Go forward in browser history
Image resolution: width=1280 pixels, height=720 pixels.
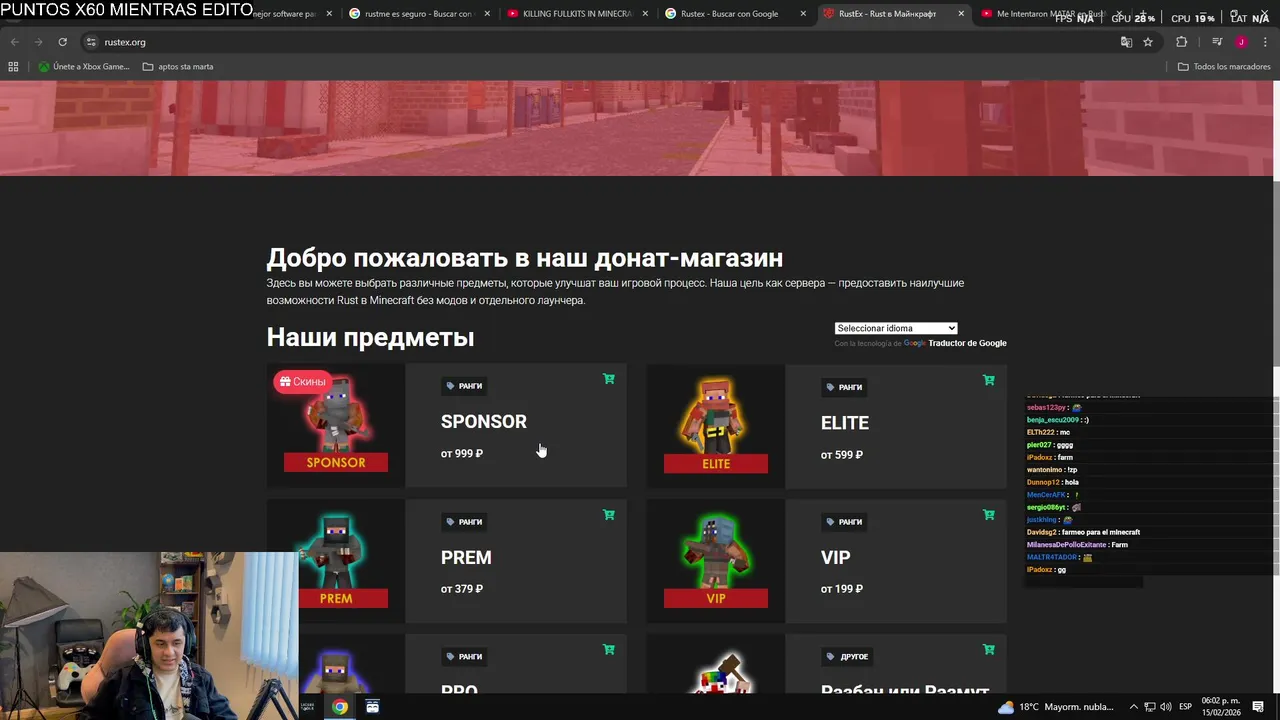[x=38, y=42]
